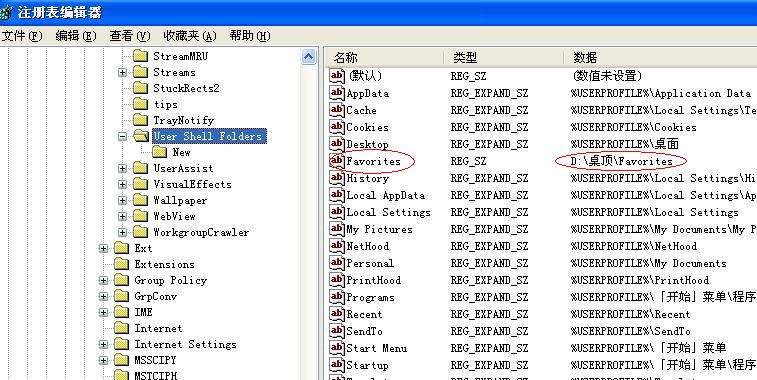Expand the WorkgroupCrawler tree node
Image resolution: width=757 pixels, height=380 pixels.
(123, 232)
